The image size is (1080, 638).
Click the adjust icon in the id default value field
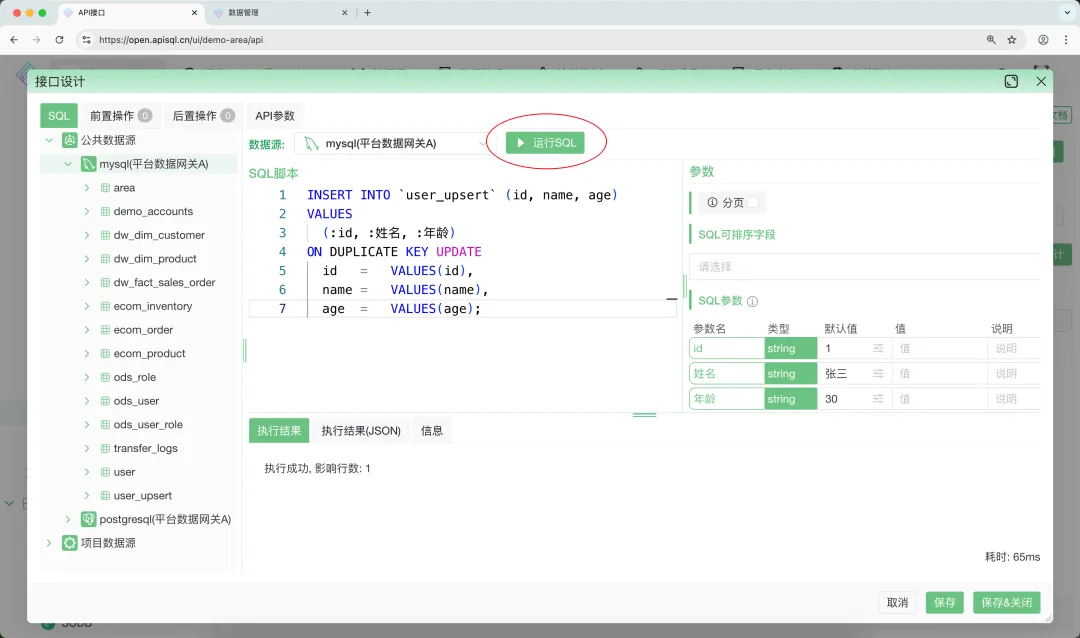(x=878, y=348)
